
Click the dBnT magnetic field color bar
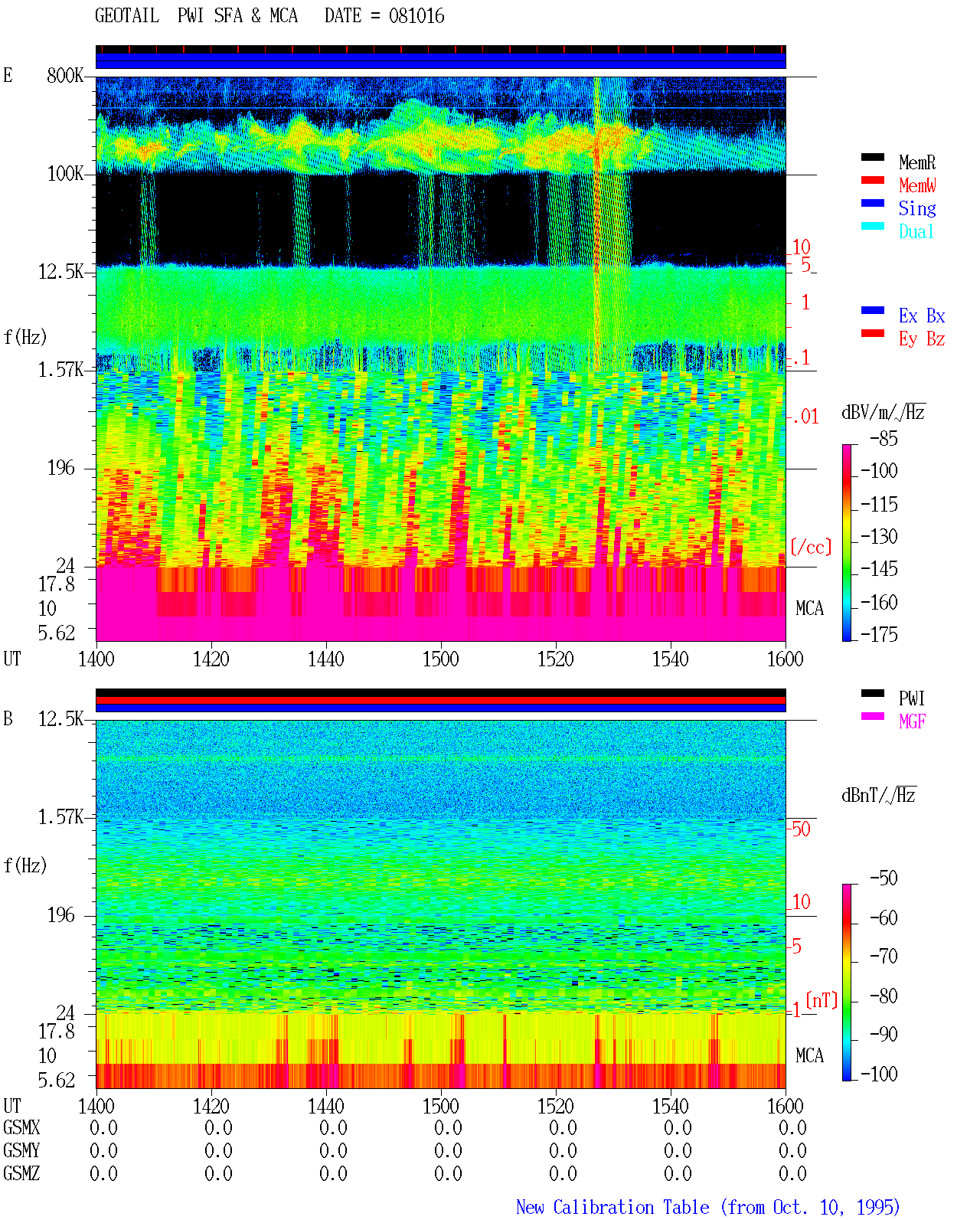coord(846,983)
